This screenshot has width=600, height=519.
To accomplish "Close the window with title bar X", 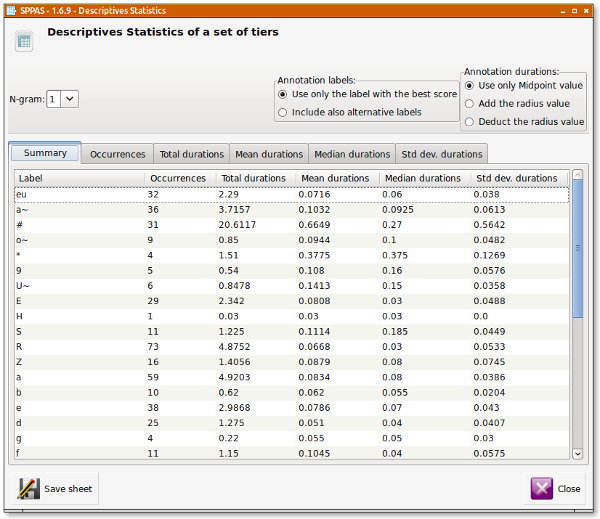I will [x=586, y=11].
